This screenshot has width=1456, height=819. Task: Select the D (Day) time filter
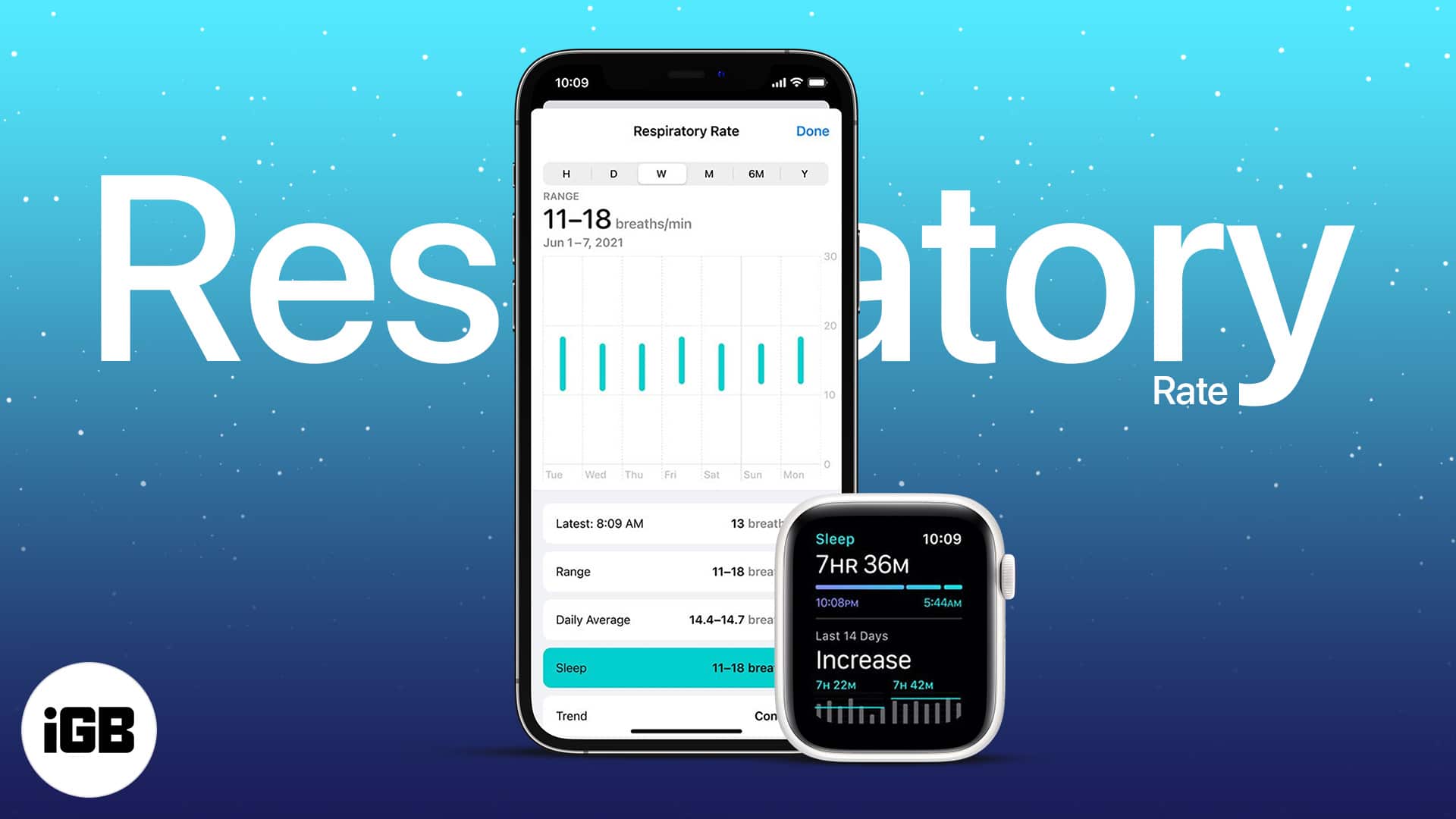click(x=613, y=173)
